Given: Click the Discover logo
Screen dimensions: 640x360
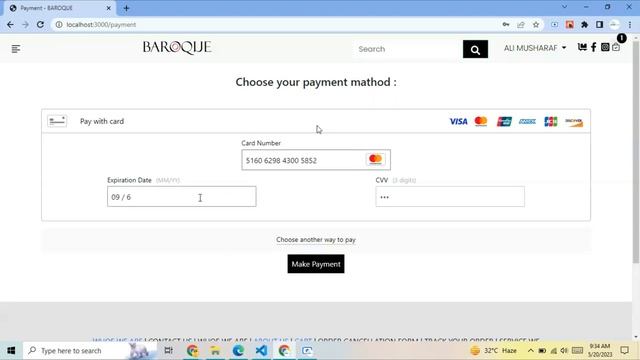Looking at the screenshot, I should [574, 121].
